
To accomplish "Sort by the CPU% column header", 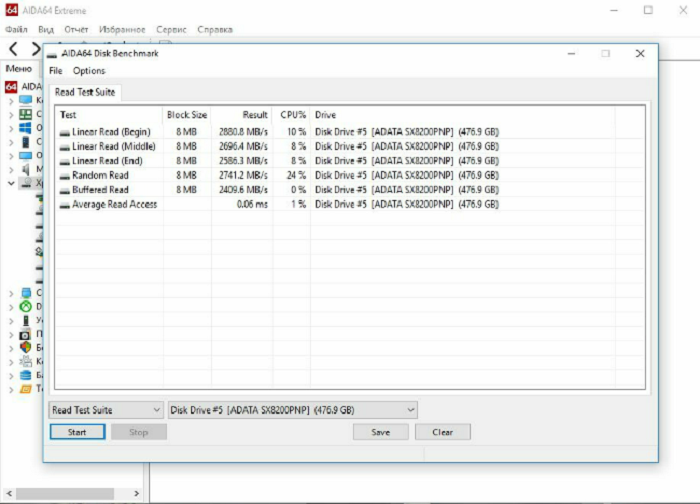I will pyautogui.click(x=292, y=115).
